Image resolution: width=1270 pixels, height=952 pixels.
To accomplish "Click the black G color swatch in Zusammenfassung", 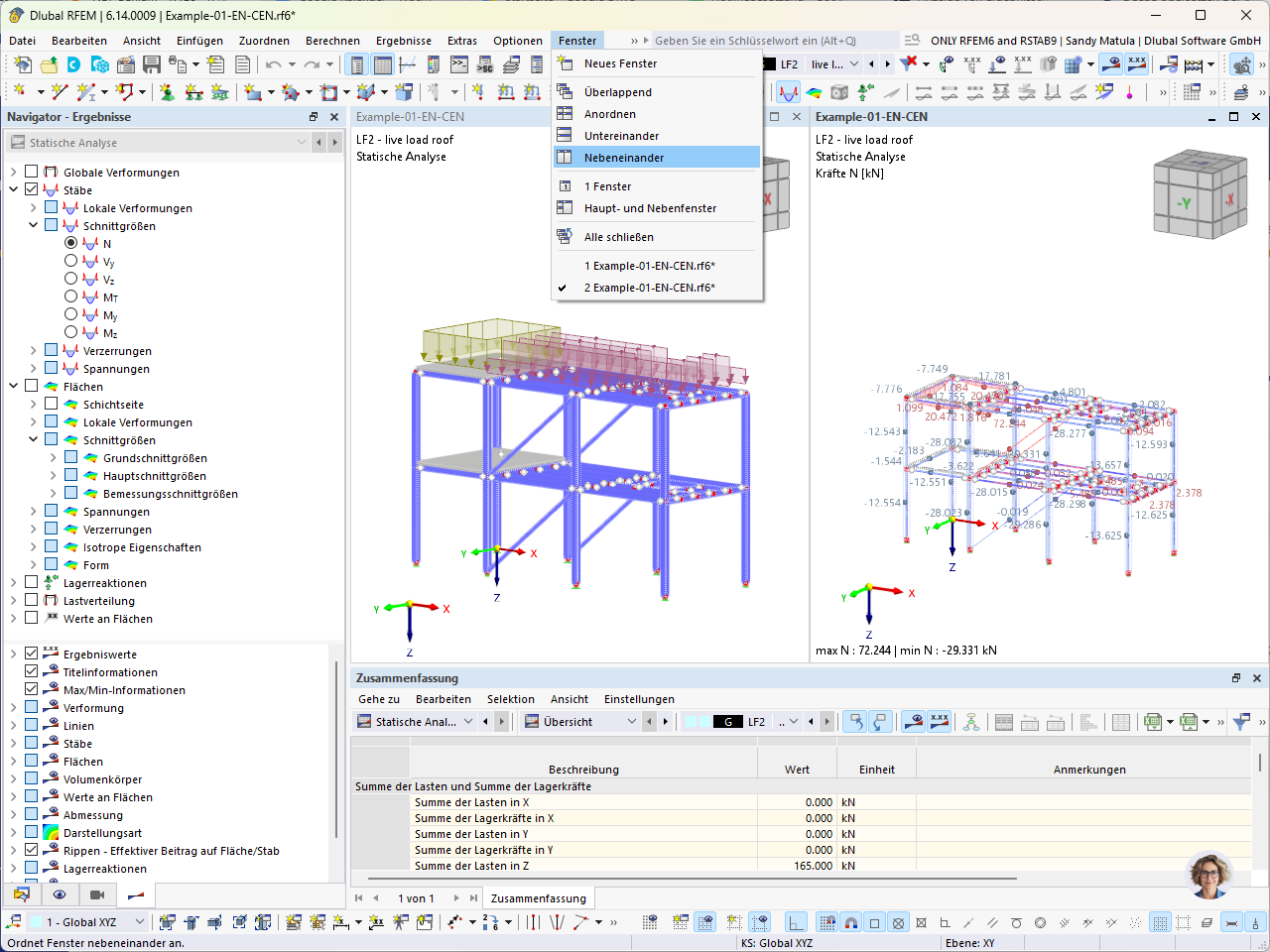I will (x=728, y=722).
